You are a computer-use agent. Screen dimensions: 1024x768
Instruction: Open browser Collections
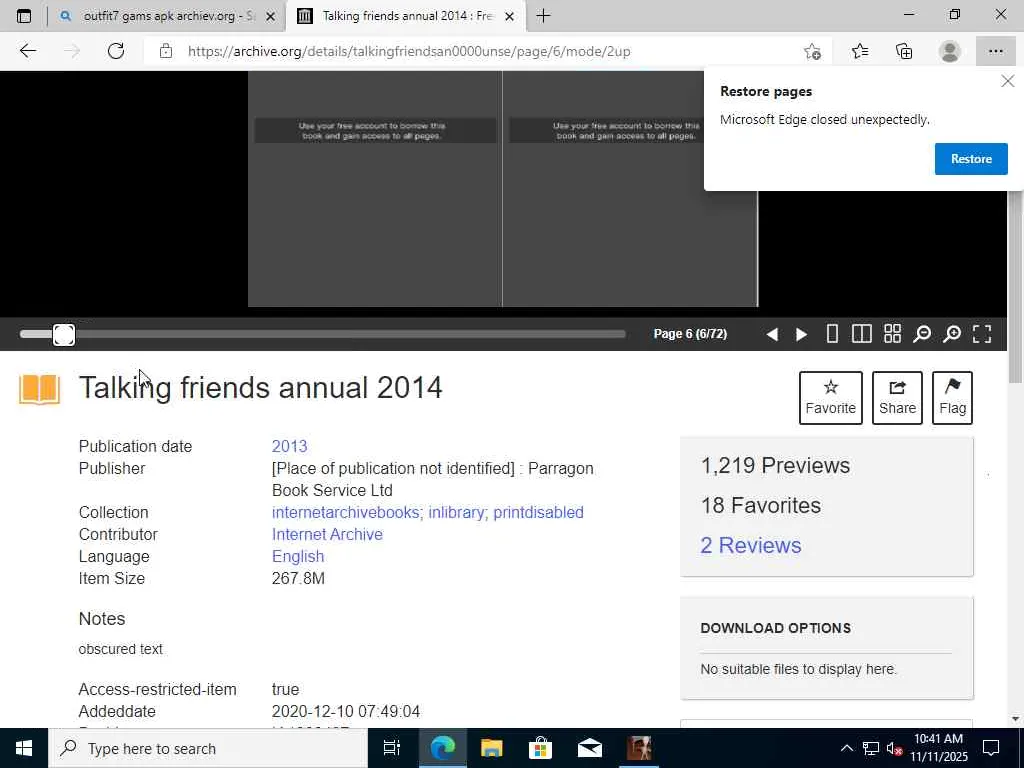pos(904,51)
